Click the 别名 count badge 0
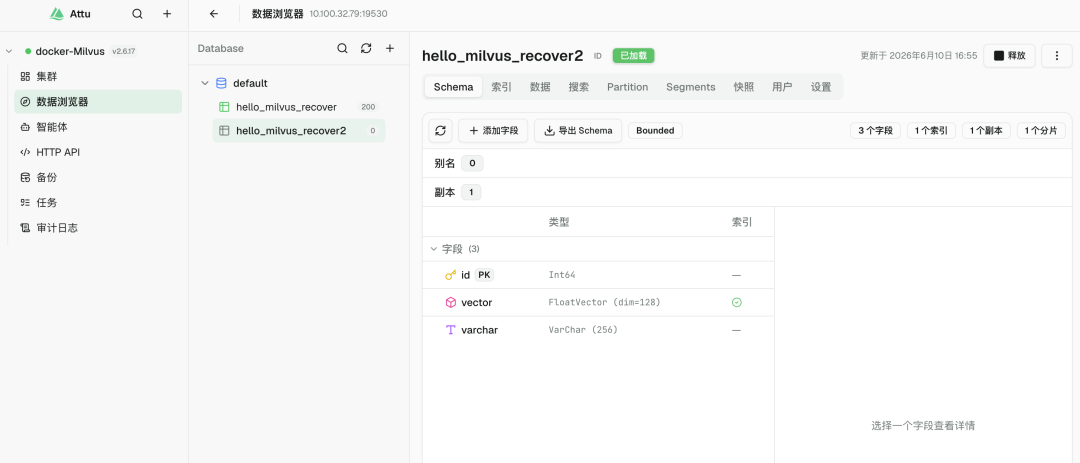This screenshot has height=463, width=1080. coord(472,163)
